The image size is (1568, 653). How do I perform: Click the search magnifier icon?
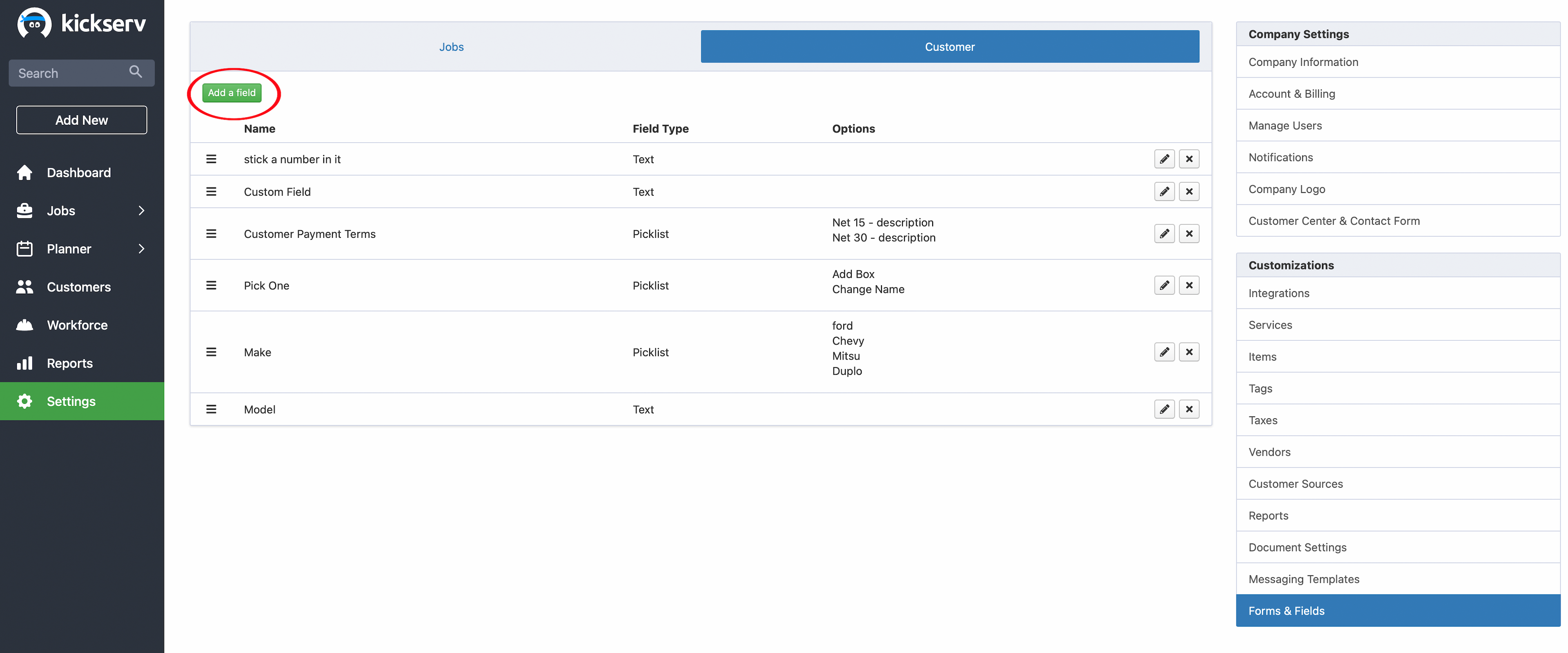pyautogui.click(x=136, y=72)
